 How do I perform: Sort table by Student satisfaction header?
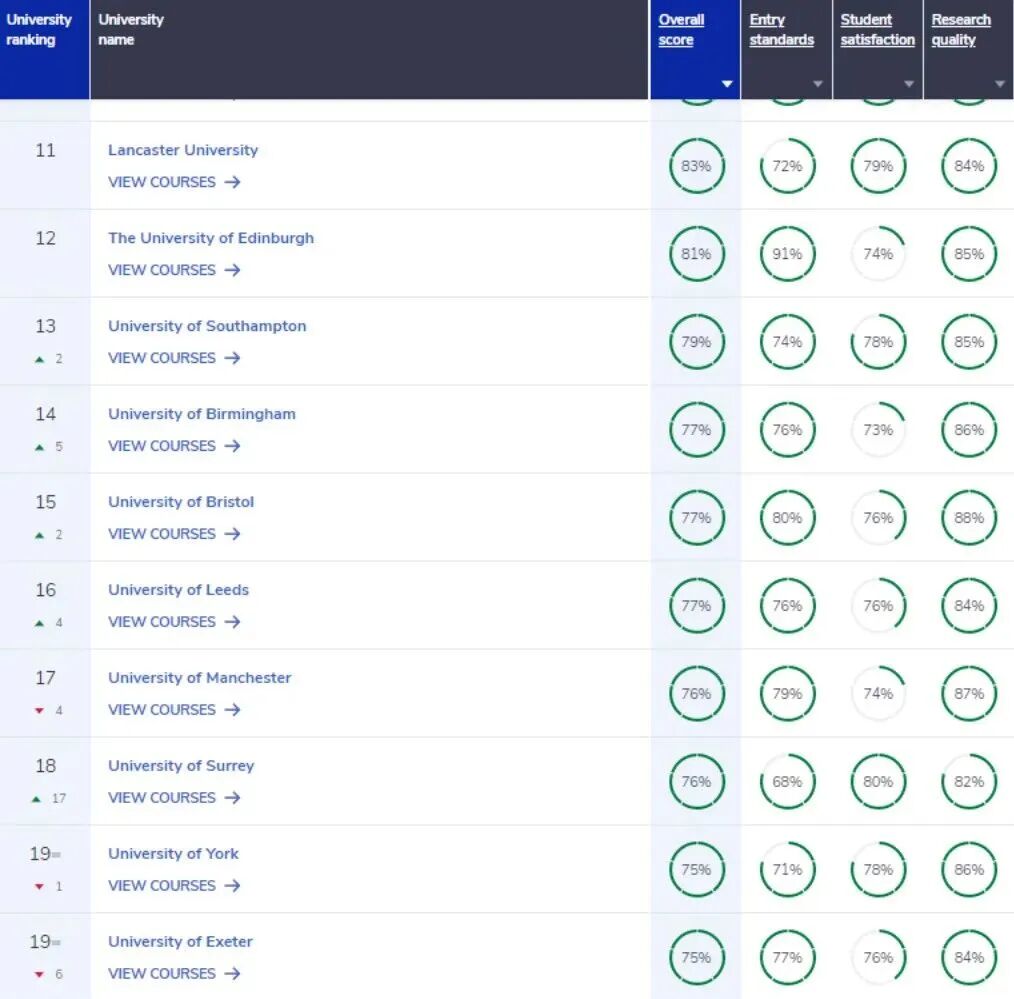878,30
